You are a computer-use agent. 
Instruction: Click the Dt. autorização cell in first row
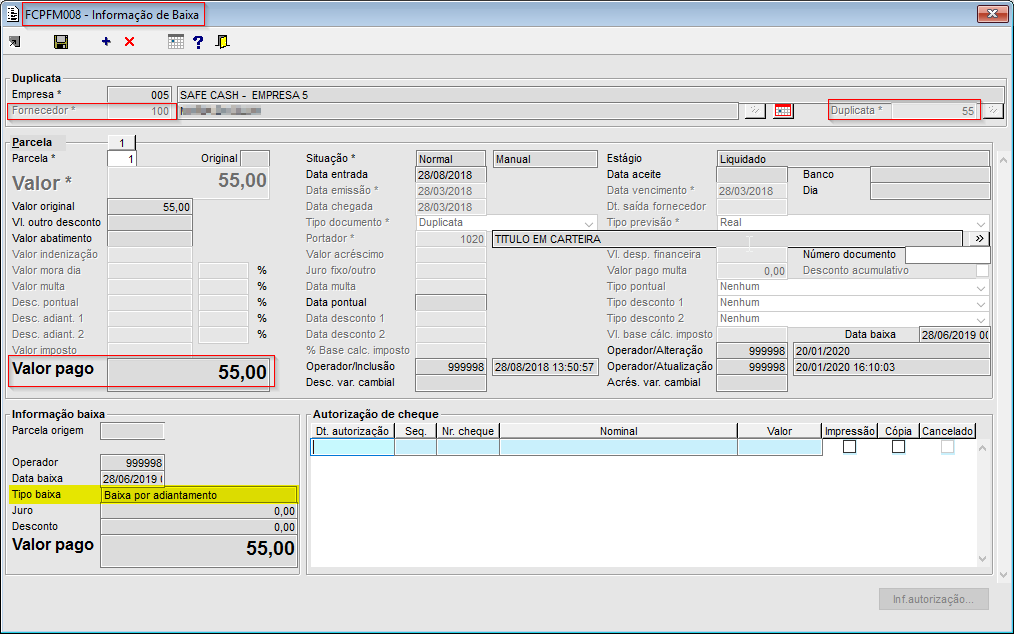(352, 447)
